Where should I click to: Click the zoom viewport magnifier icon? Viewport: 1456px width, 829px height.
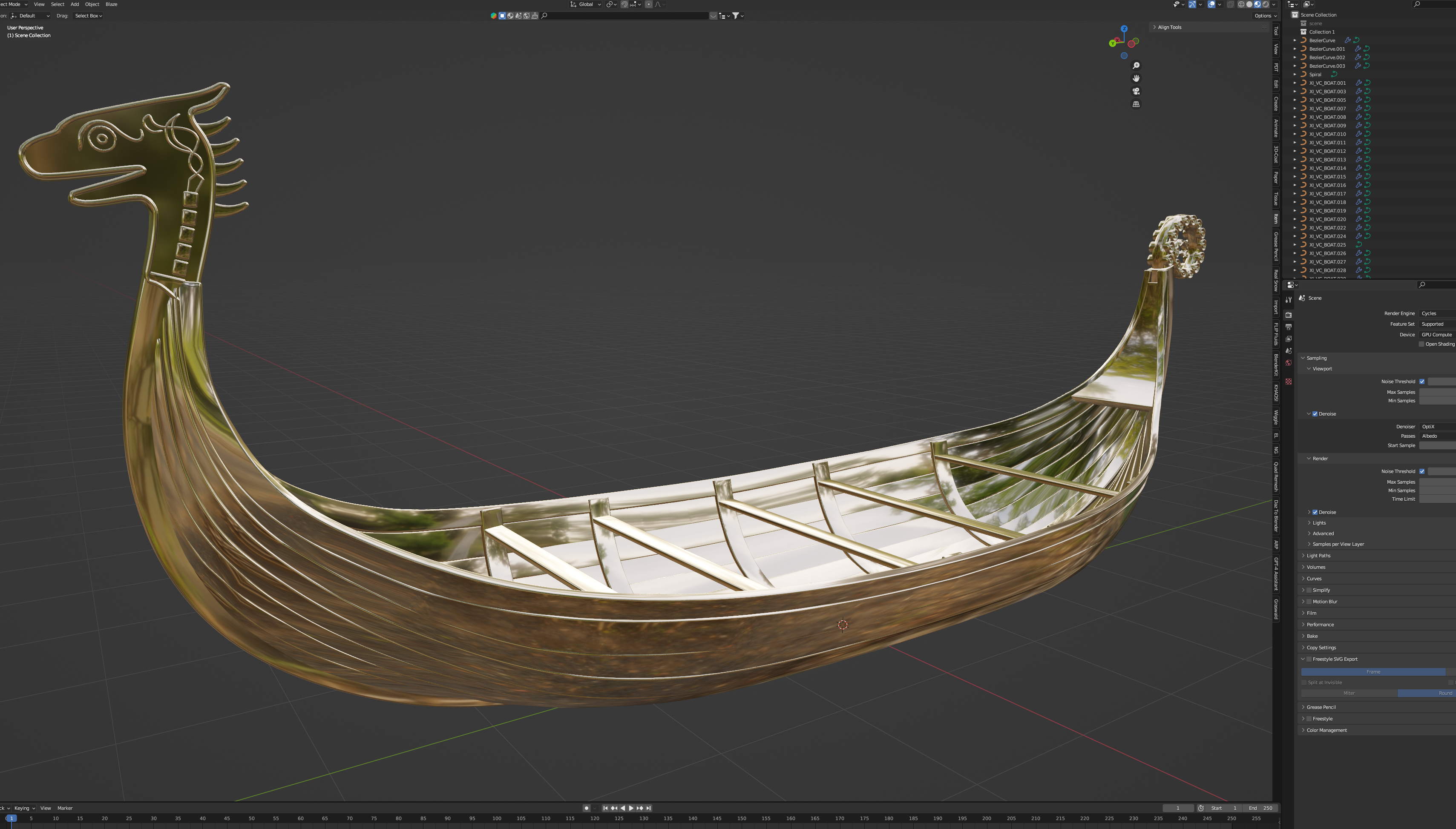click(1136, 66)
